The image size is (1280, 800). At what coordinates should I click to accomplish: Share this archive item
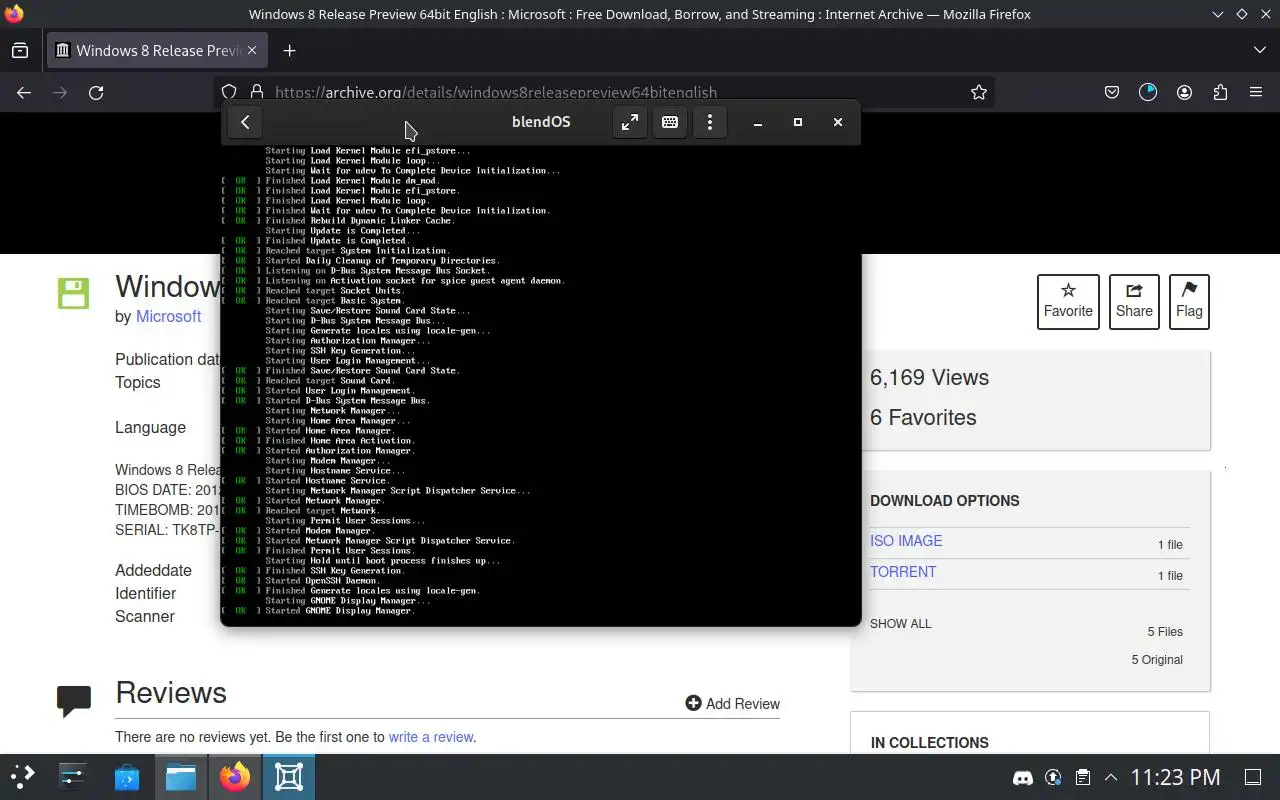coord(1134,301)
